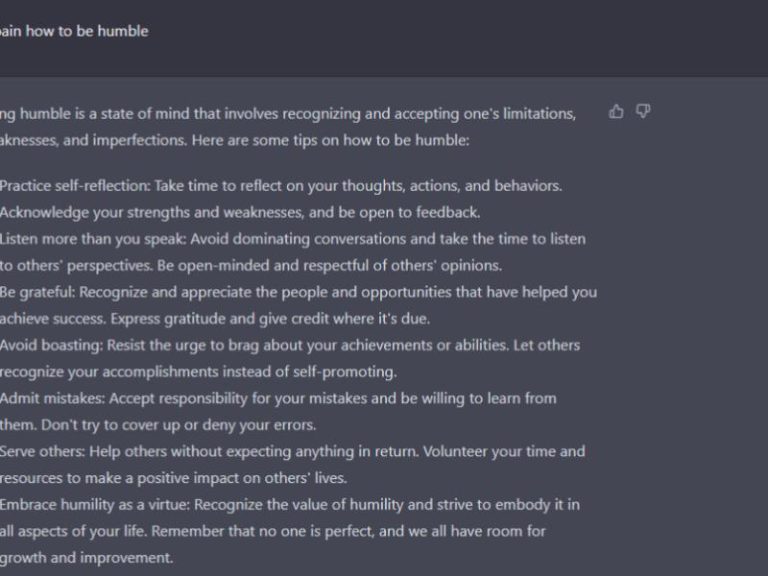The width and height of the screenshot is (768, 576).
Task: Click the 'Admit mistakes' tip line
Action: point(278,399)
